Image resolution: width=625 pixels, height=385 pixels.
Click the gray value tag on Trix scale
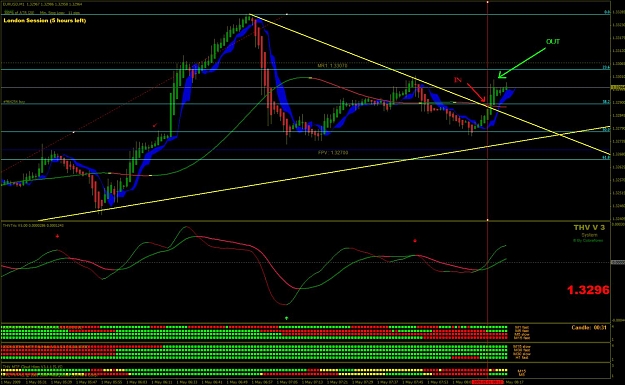click(x=618, y=262)
